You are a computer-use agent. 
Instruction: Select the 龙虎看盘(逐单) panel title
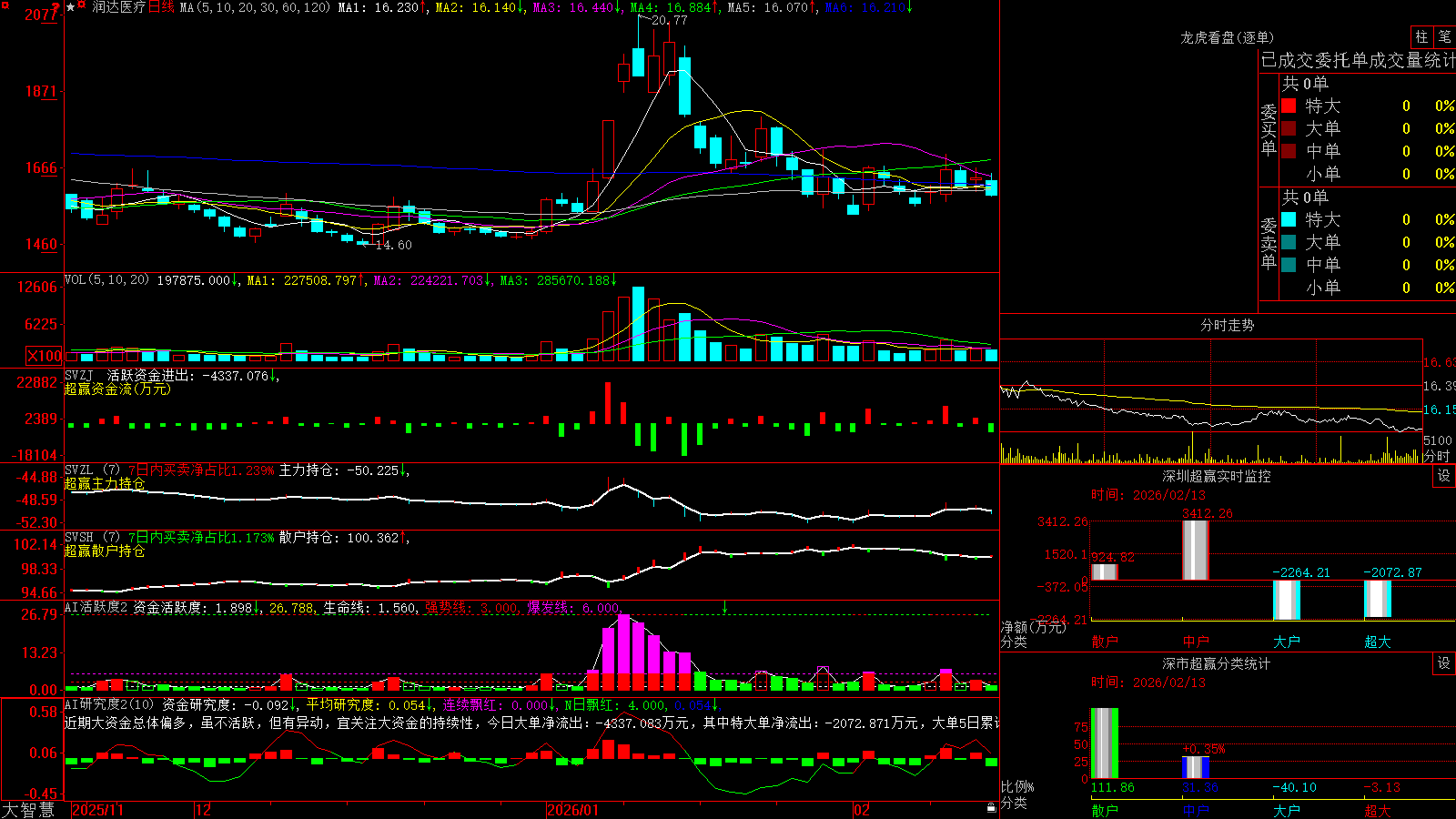point(1227,37)
